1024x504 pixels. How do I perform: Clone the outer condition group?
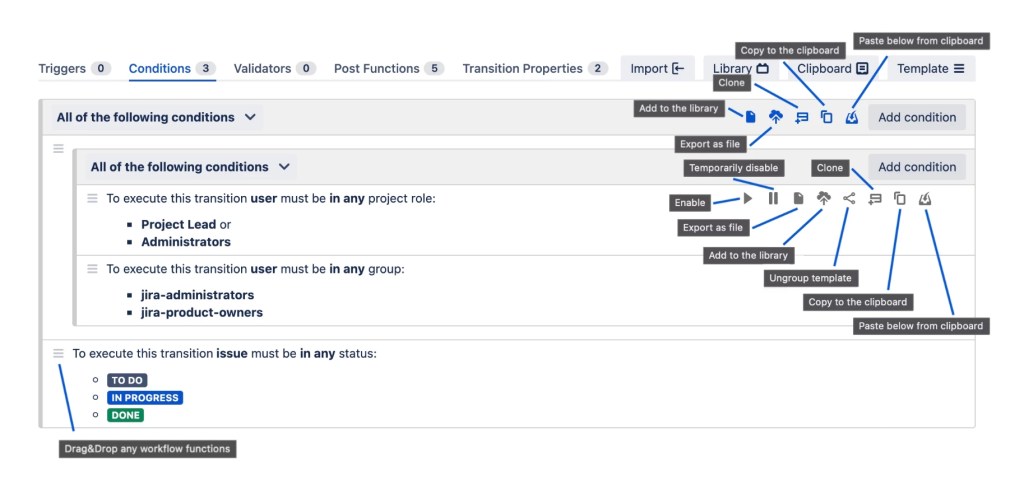(x=801, y=117)
